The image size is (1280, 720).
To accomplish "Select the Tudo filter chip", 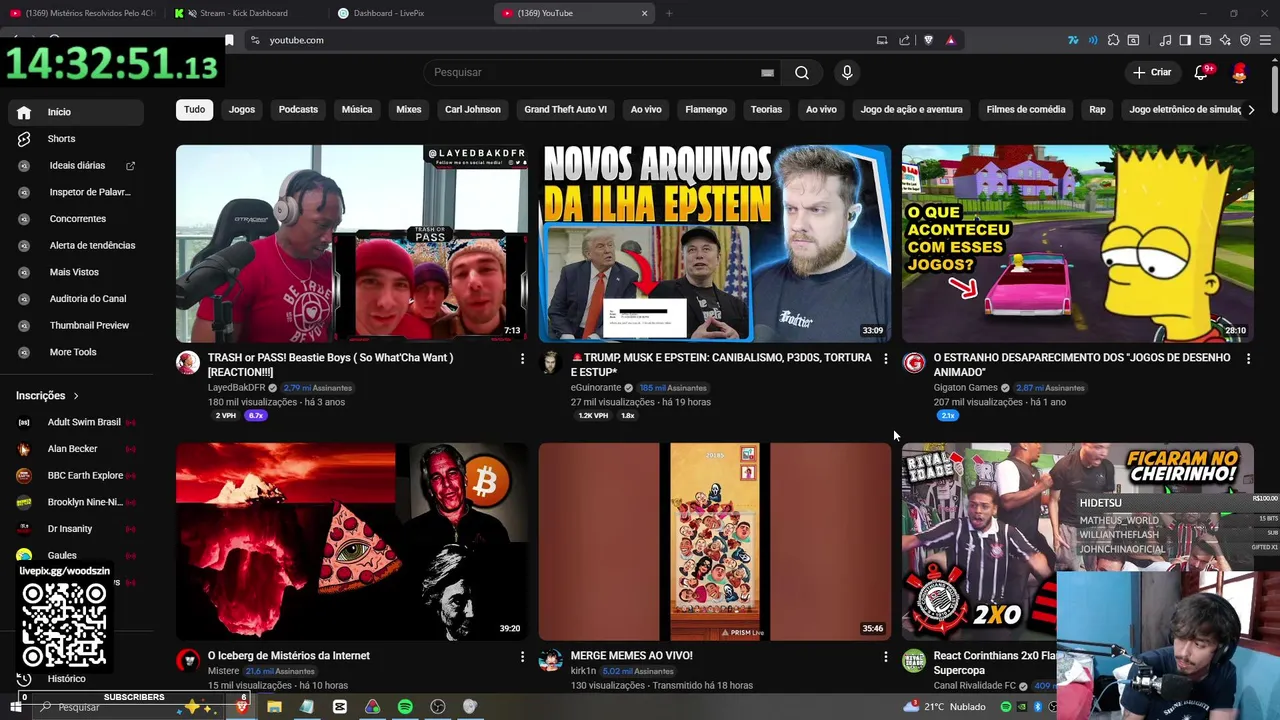I will coord(194,109).
